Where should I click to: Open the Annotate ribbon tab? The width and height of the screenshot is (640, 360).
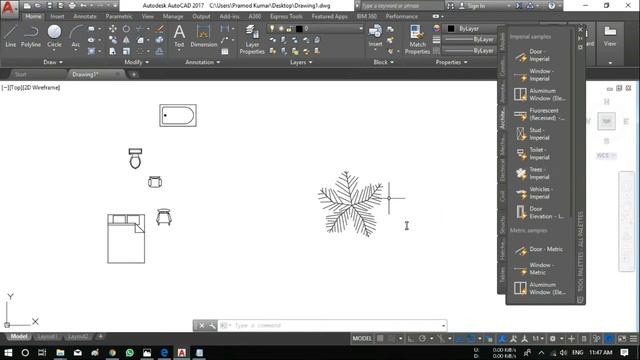84,16
